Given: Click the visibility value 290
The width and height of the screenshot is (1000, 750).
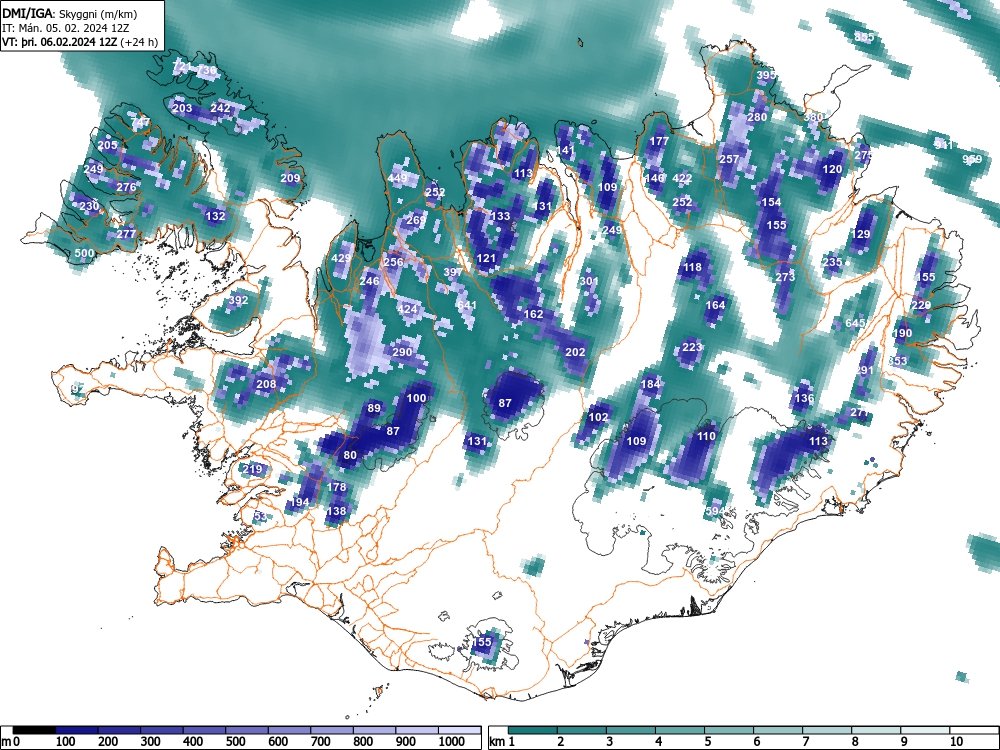Looking at the screenshot, I should coord(402,352).
